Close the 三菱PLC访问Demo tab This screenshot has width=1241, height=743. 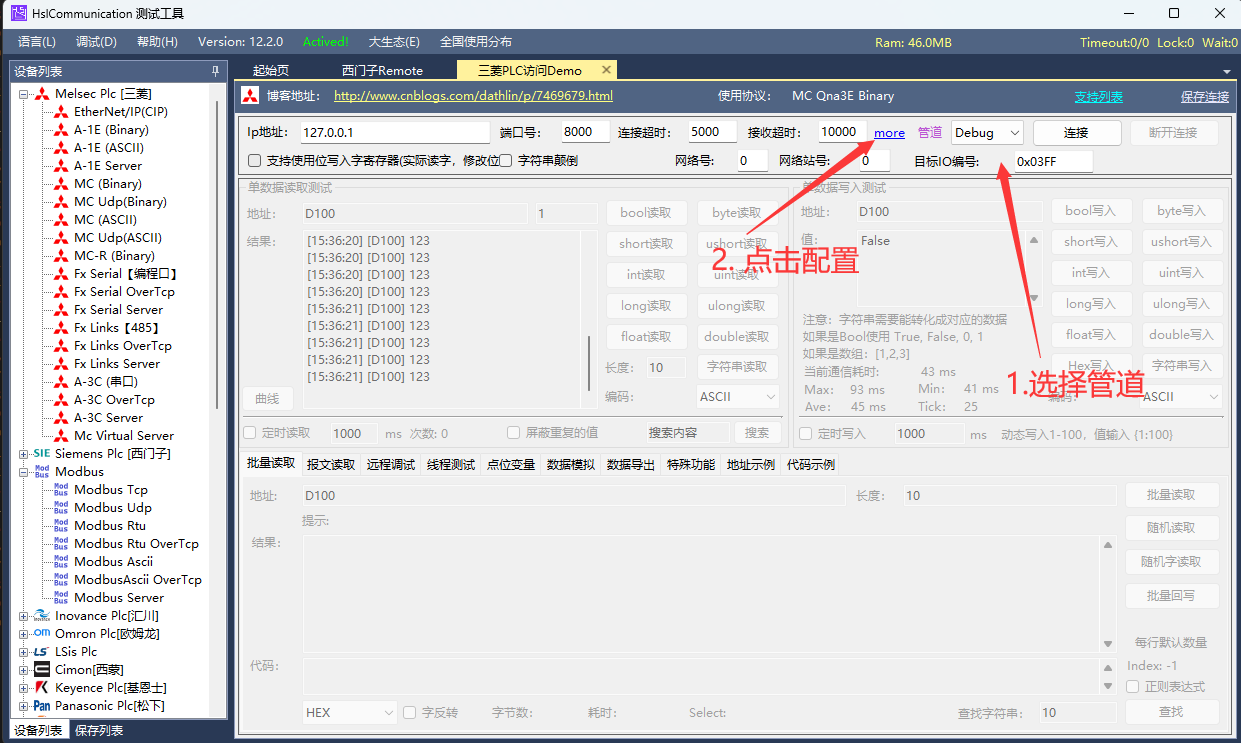tap(605, 70)
